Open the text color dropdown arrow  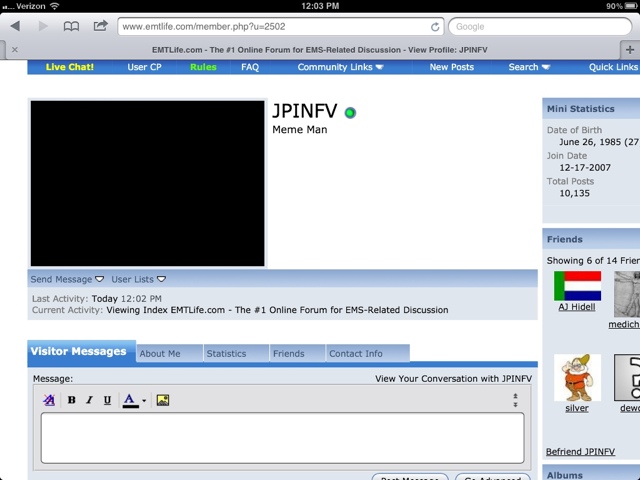[144, 401]
